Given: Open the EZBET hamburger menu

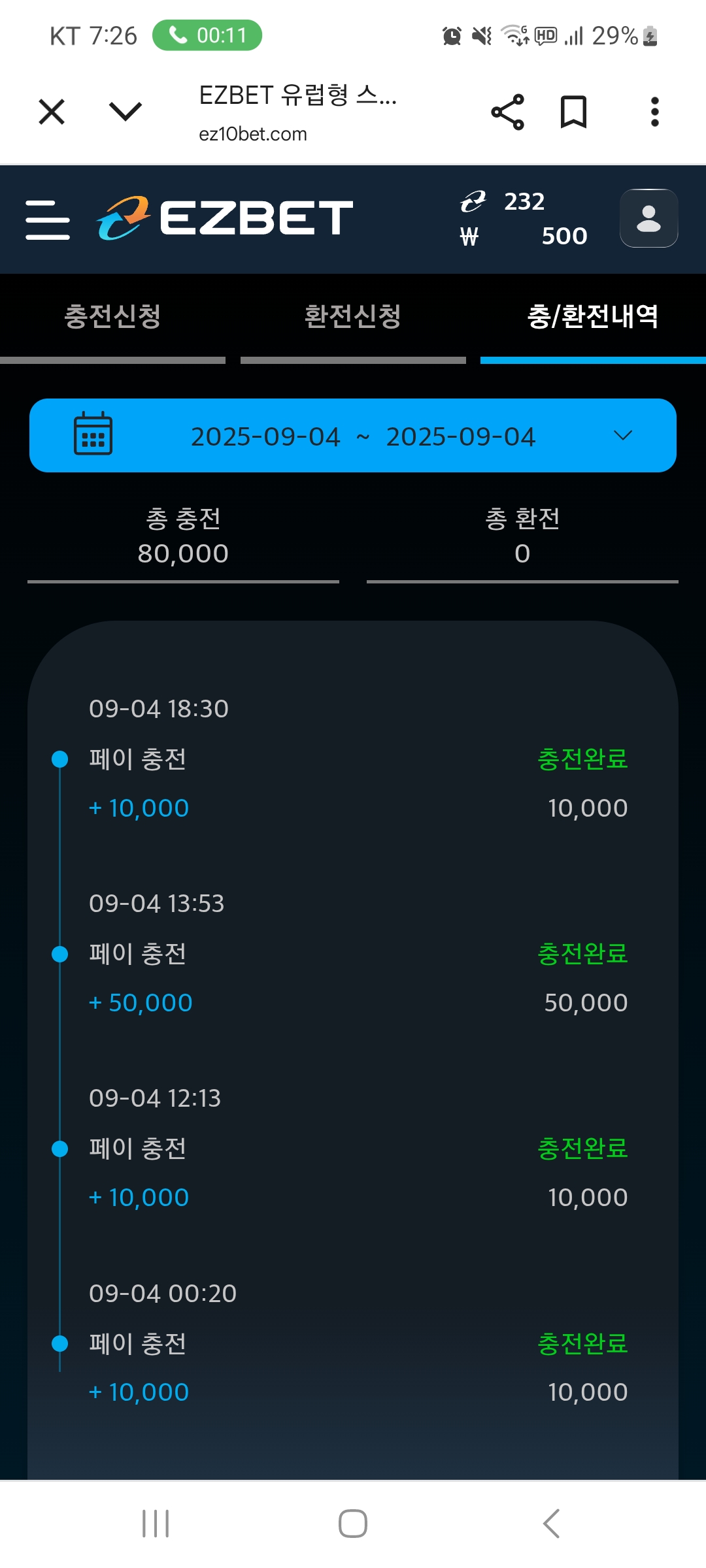Looking at the screenshot, I should (48, 220).
